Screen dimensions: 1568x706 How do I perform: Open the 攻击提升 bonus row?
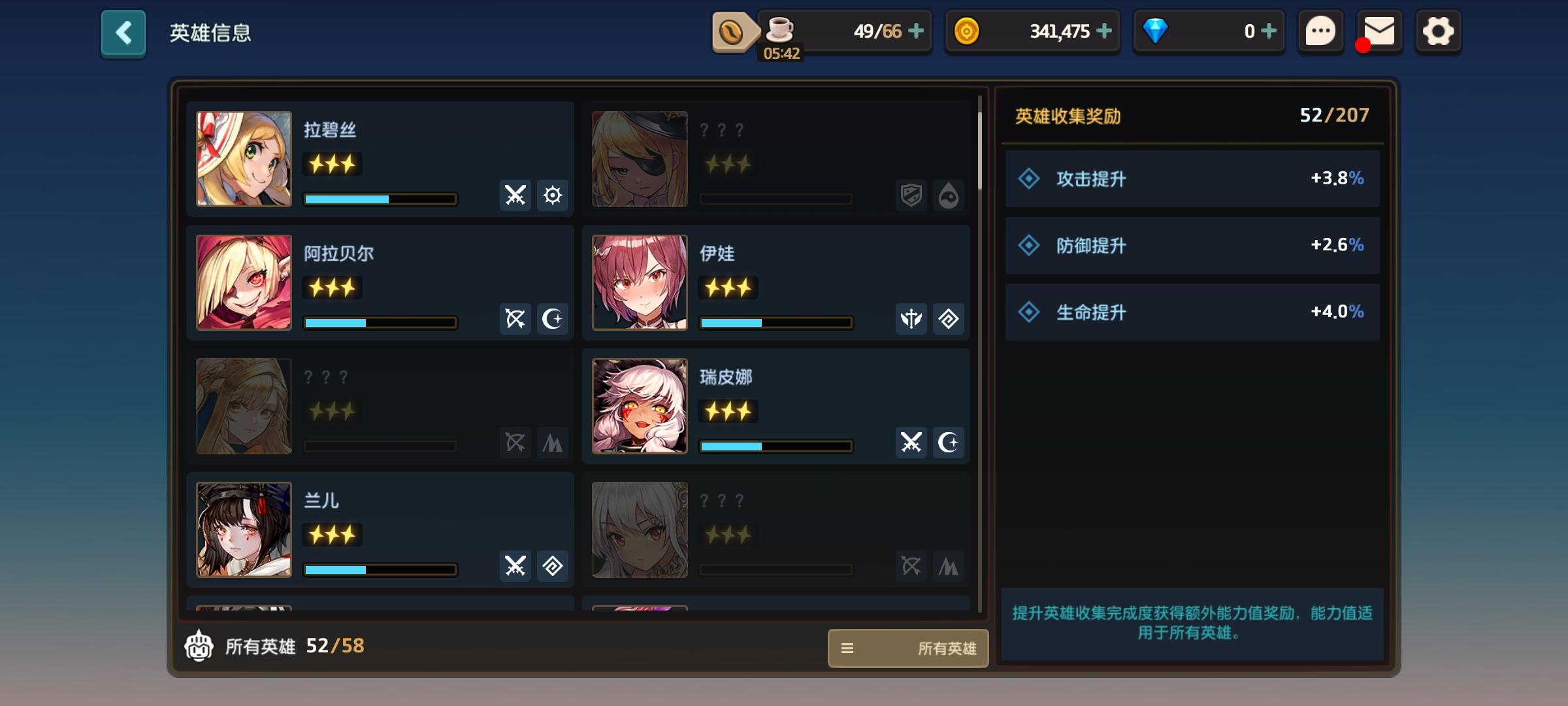[x=1192, y=178]
